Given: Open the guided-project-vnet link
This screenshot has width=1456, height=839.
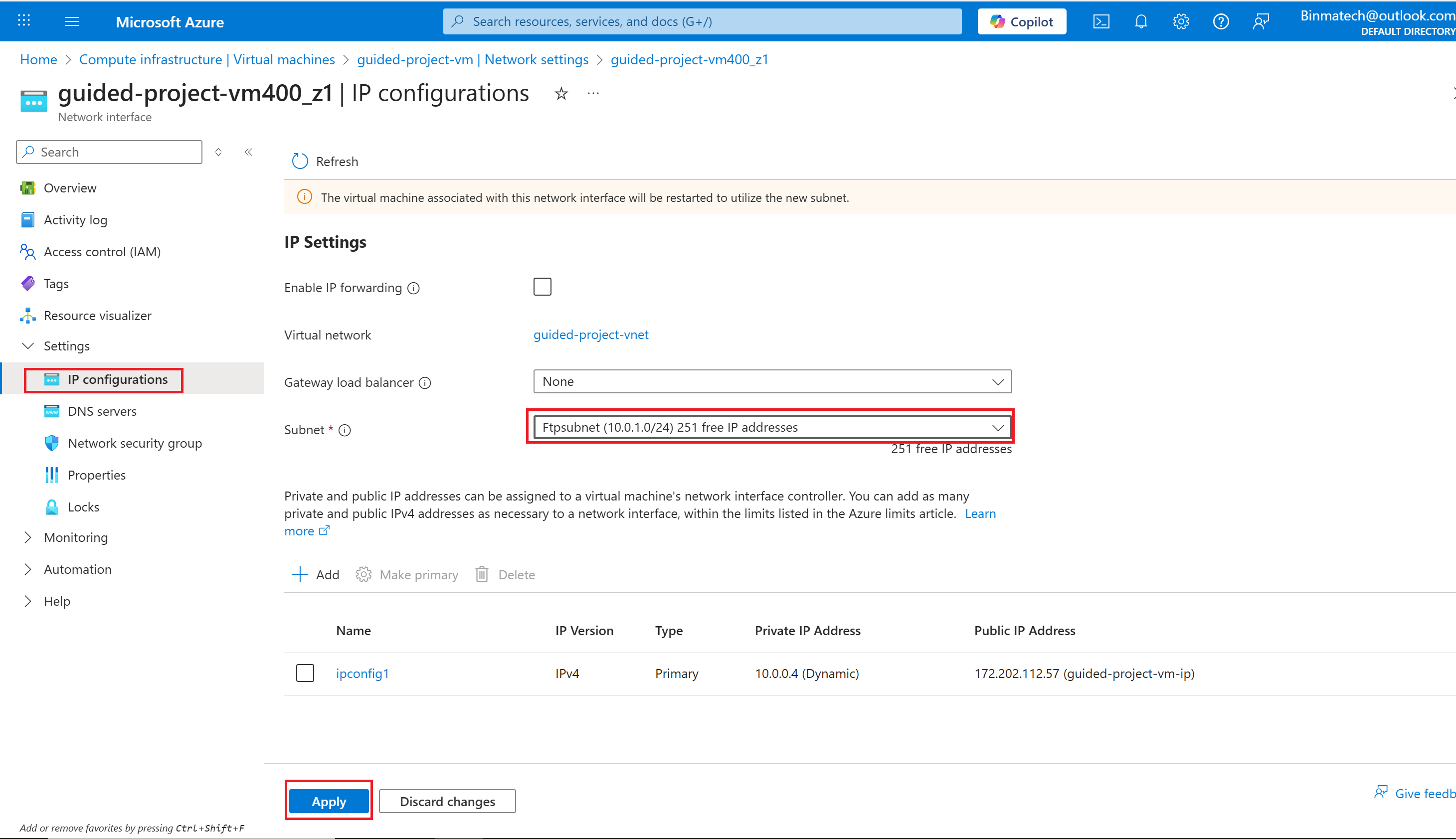Looking at the screenshot, I should pyautogui.click(x=590, y=335).
